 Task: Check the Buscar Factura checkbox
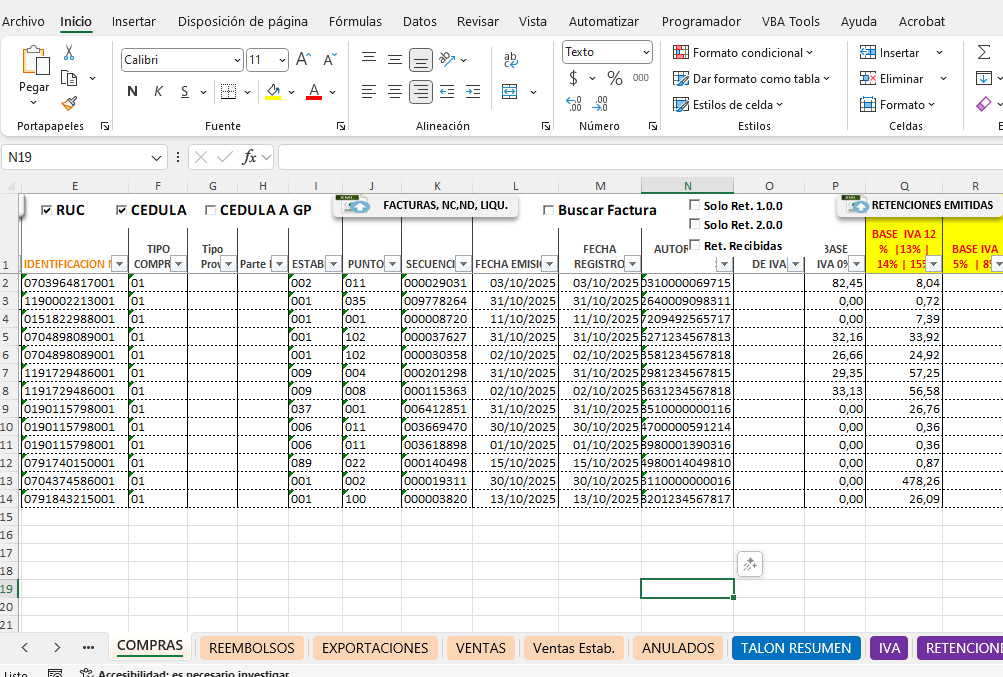tap(548, 210)
